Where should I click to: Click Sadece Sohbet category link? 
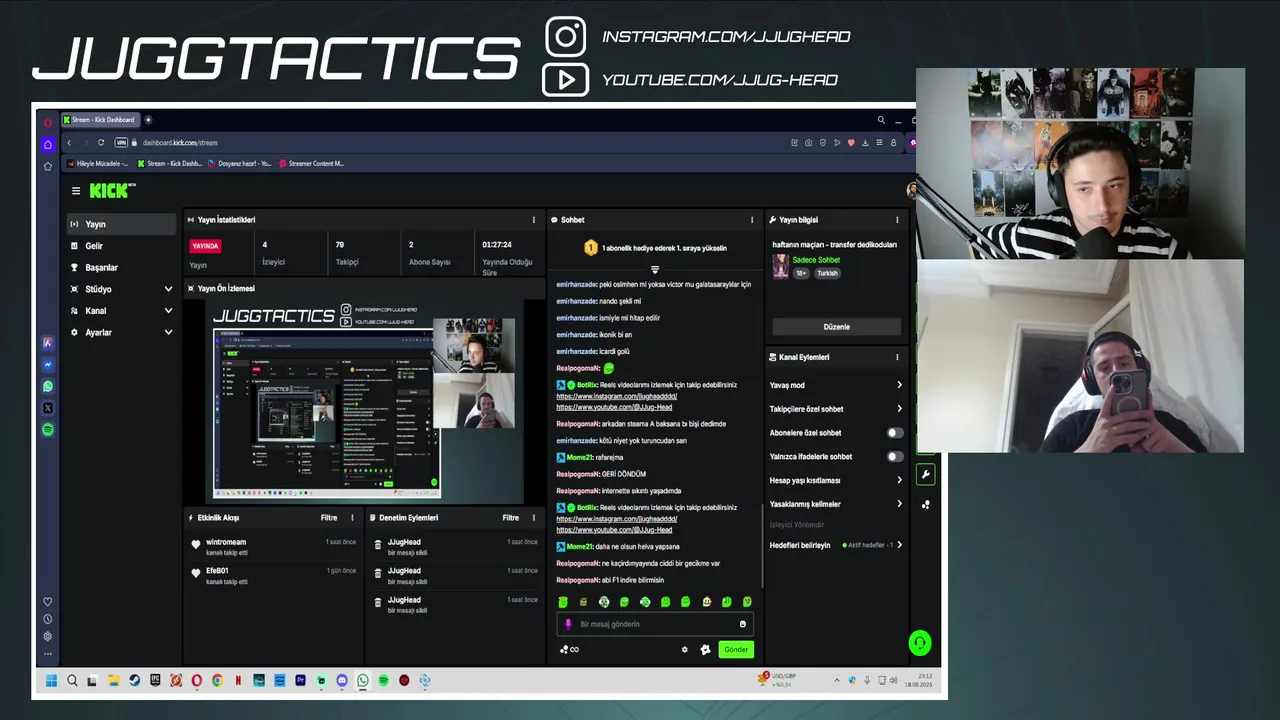(816, 260)
